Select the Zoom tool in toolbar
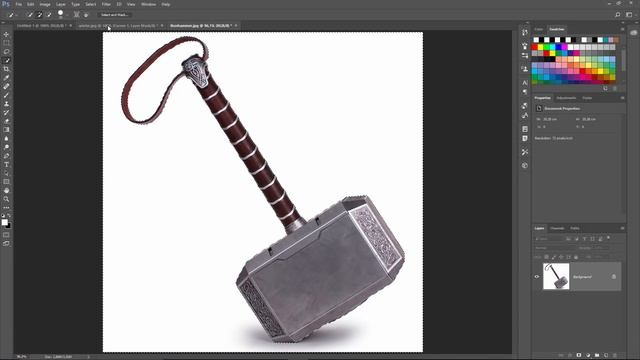 click(x=6, y=199)
